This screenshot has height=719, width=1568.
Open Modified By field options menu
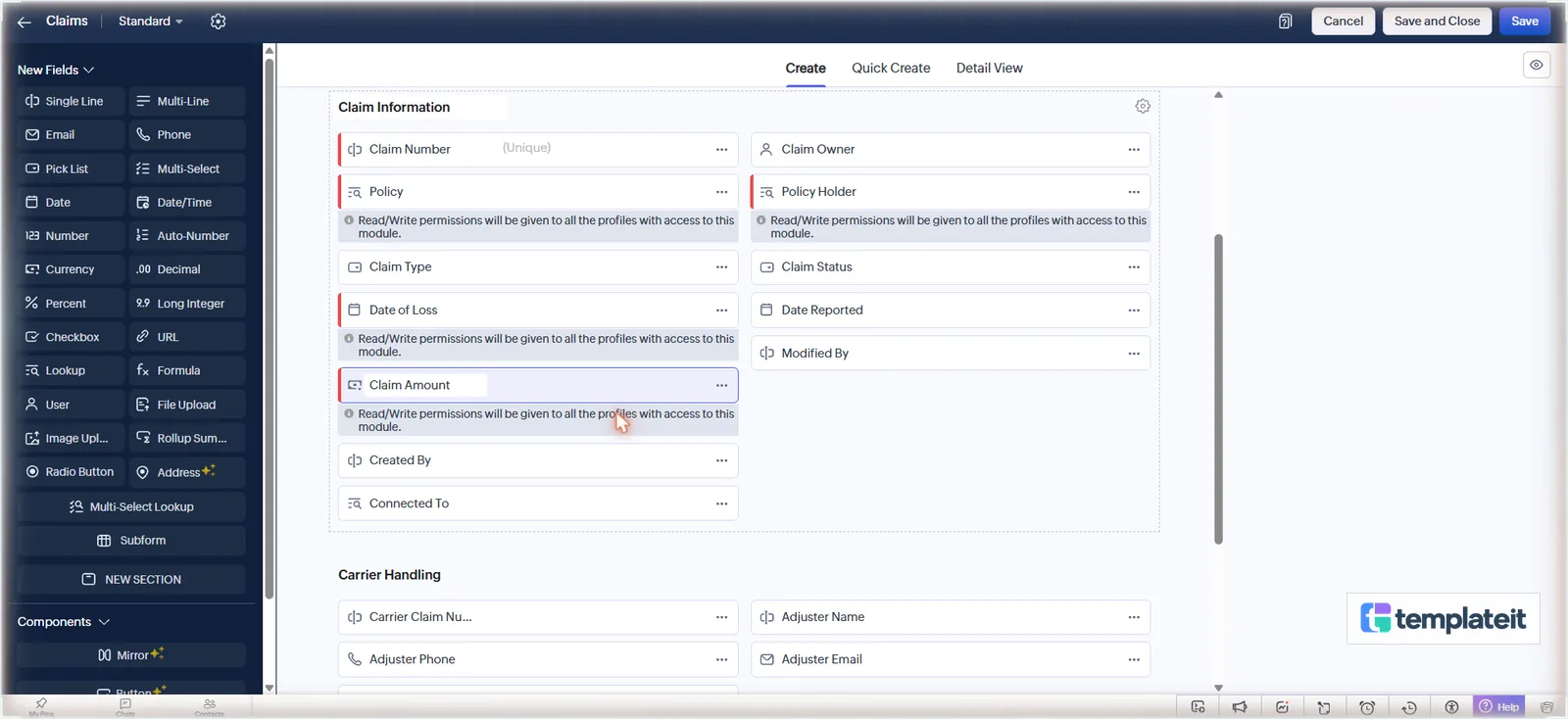tap(1134, 354)
